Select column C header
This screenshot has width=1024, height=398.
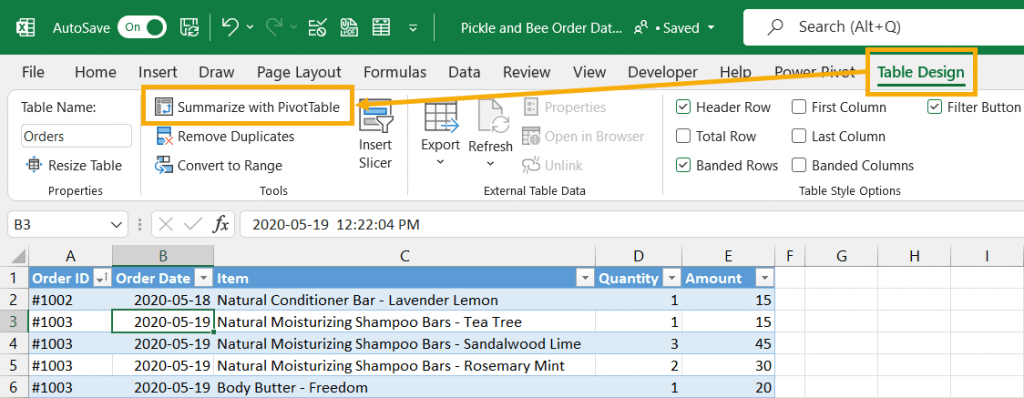click(405, 256)
